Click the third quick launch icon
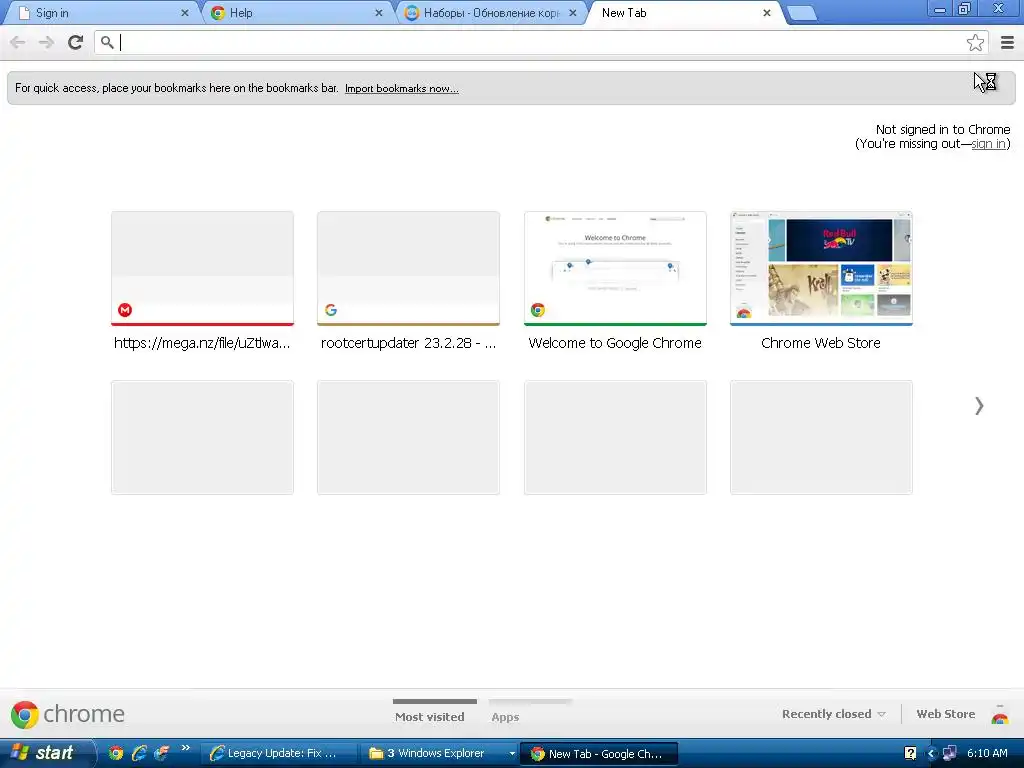This screenshot has height=768, width=1024. click(x=161, y=753)
